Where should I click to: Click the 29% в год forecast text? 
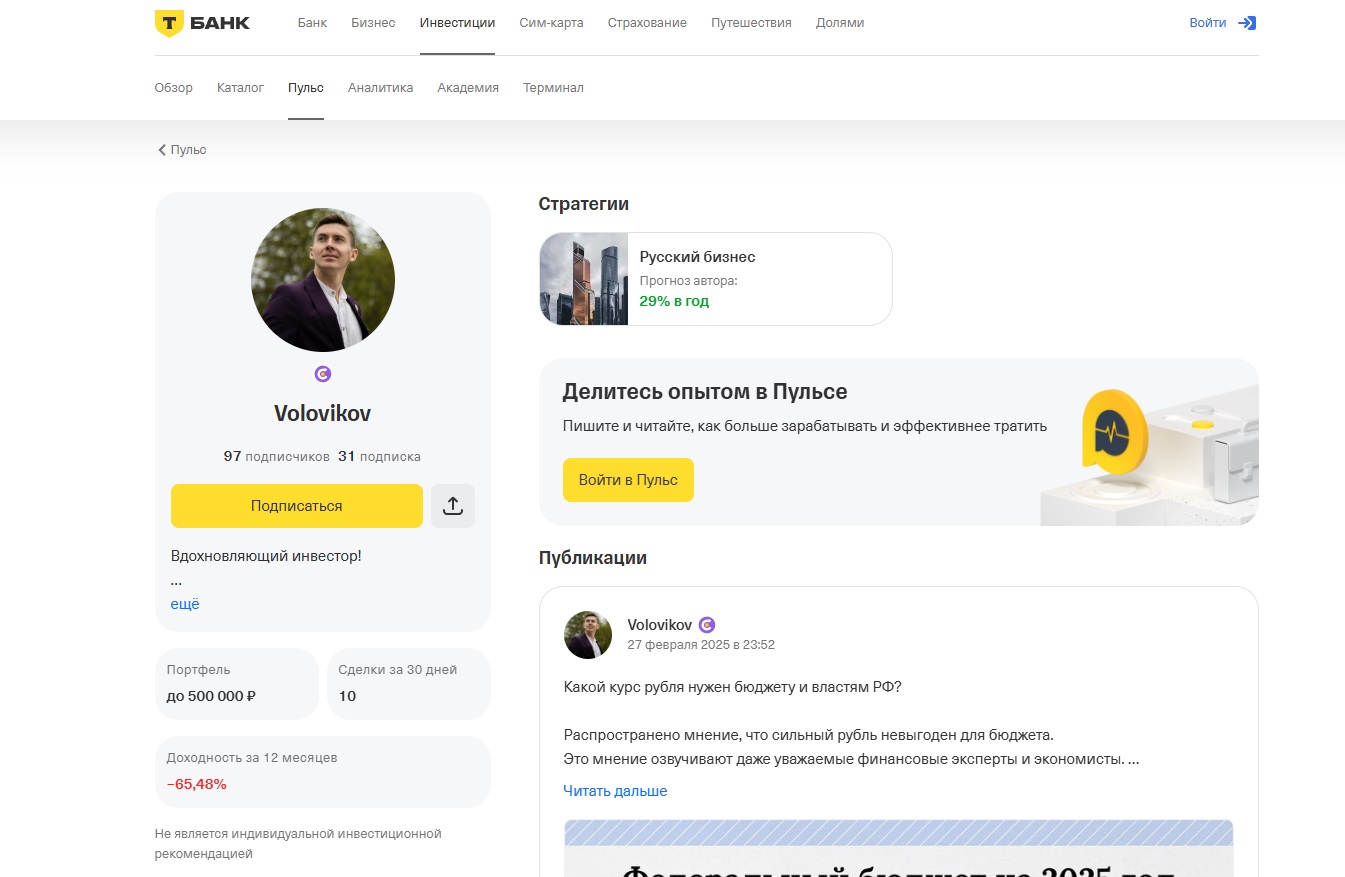[674, 301]
